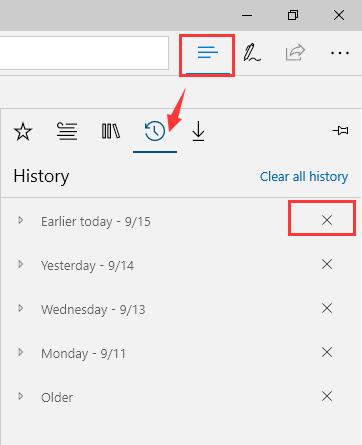Screen dimensions: 362x445
Task: Switch to Favorites star tab
Action: tap(23, 131)
